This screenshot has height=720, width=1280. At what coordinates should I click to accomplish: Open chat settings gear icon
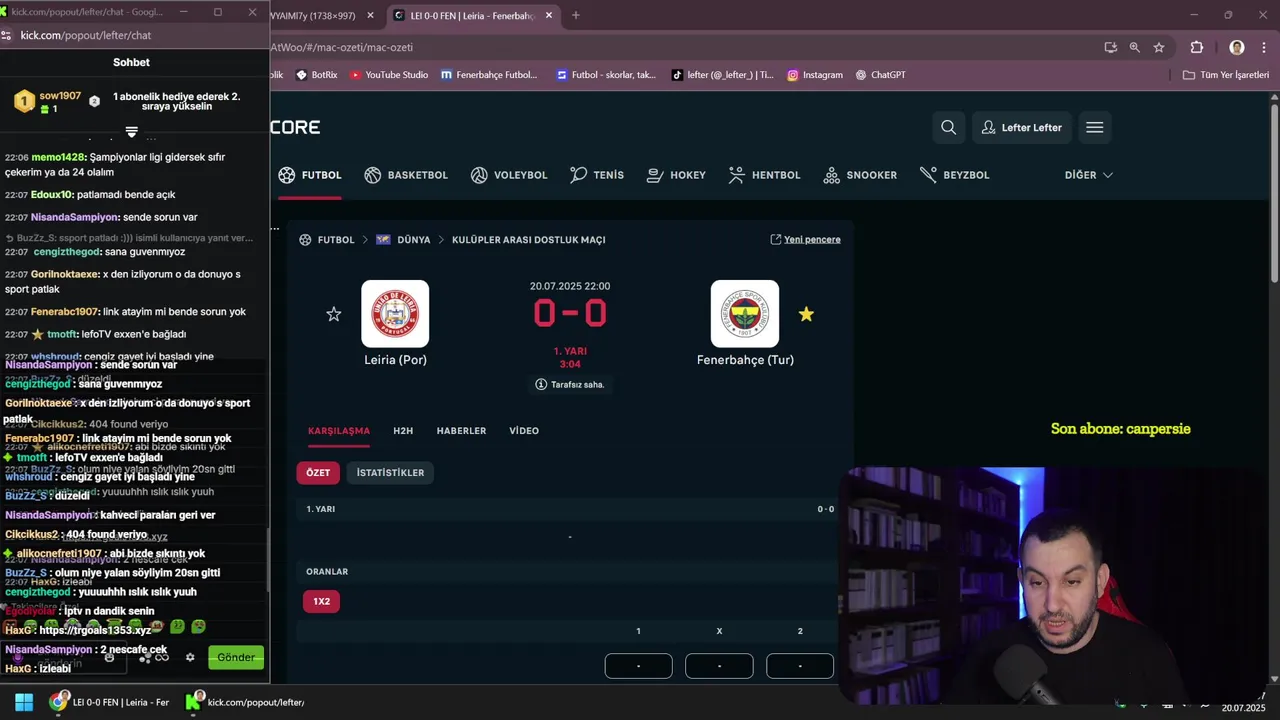tap(190, 657)
